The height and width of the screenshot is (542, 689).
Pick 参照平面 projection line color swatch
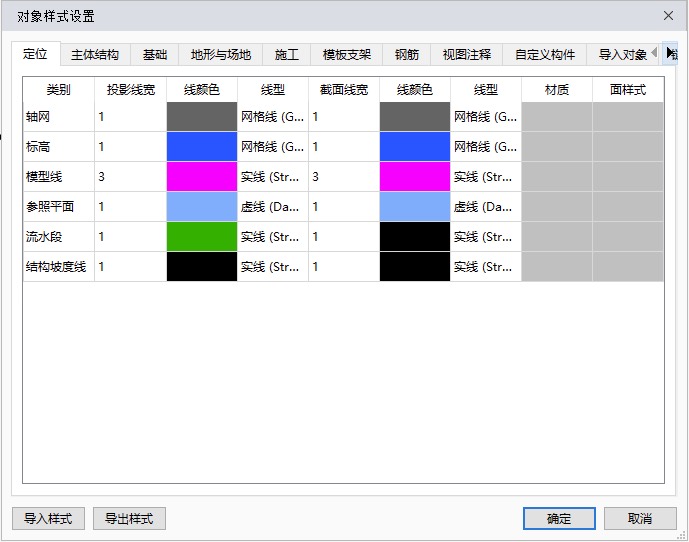coord(202,206)
